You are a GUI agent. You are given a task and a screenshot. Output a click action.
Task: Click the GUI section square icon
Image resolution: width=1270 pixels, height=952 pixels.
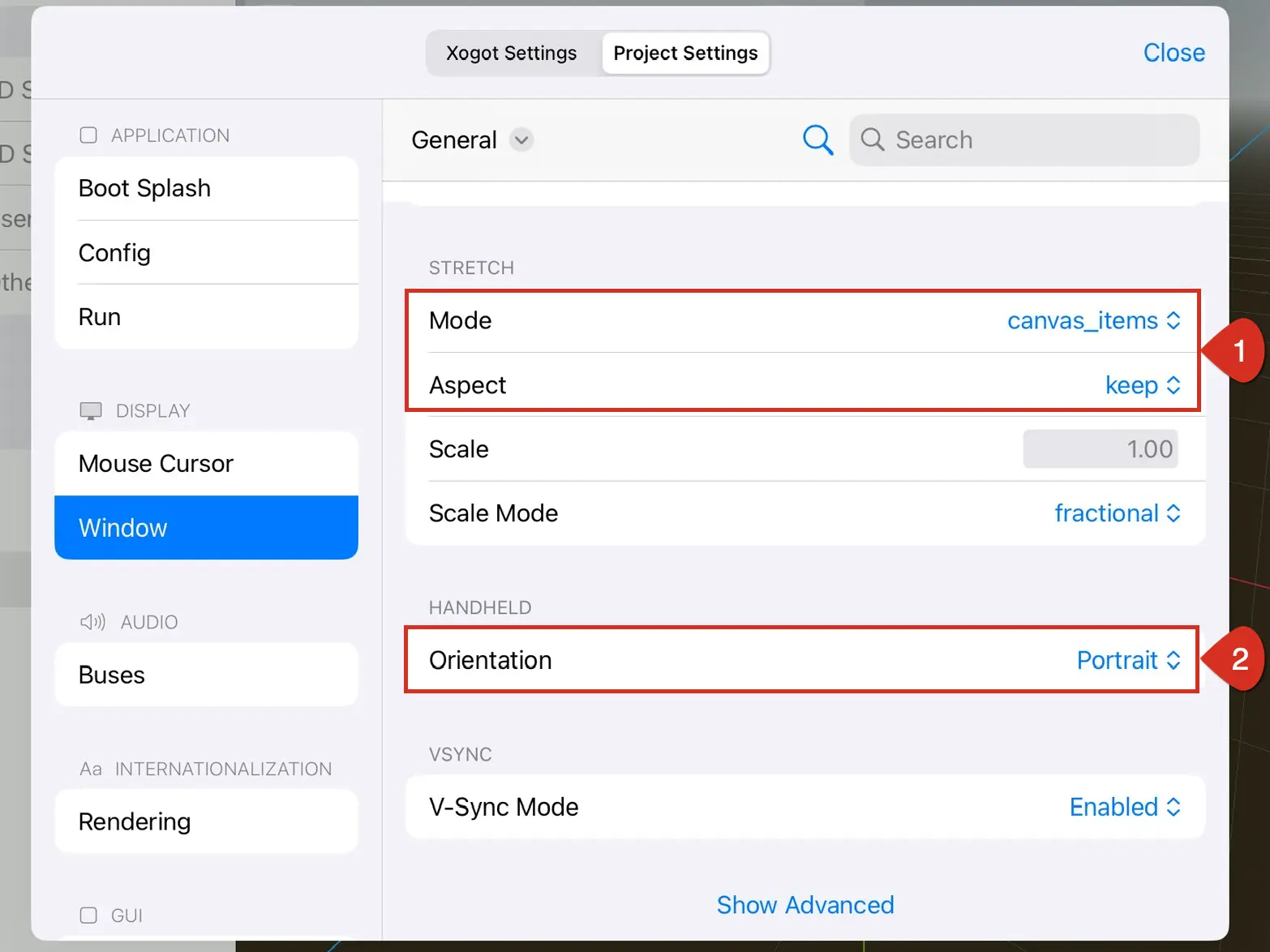pos(88,916)
